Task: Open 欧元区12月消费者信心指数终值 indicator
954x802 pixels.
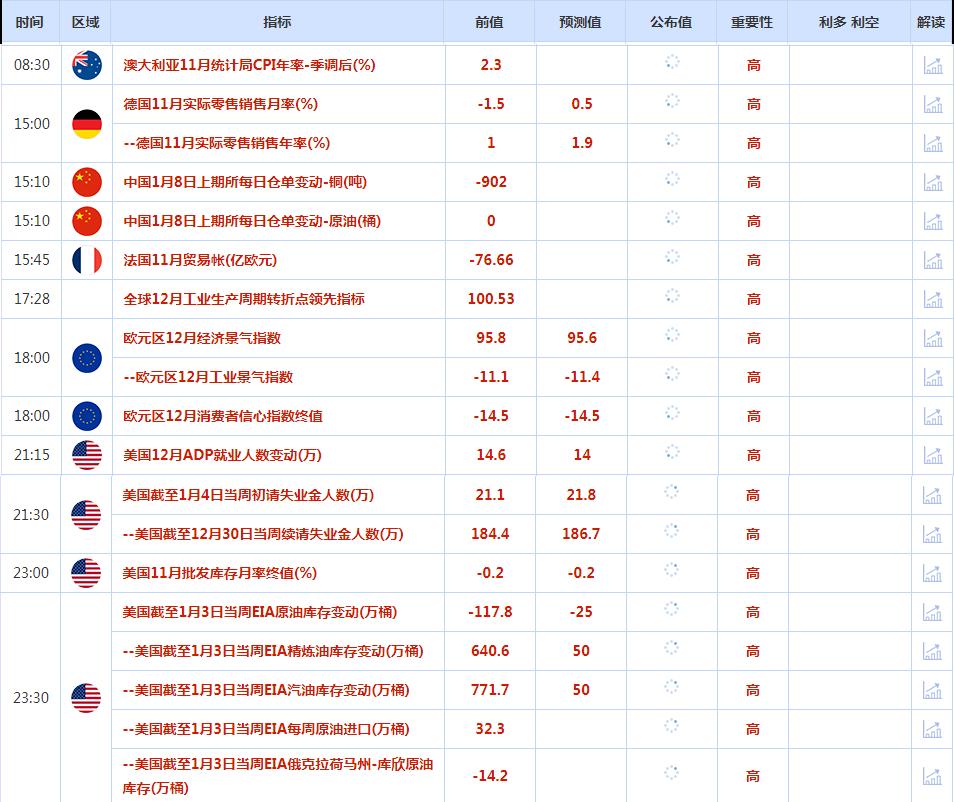Action: (223, 416)
